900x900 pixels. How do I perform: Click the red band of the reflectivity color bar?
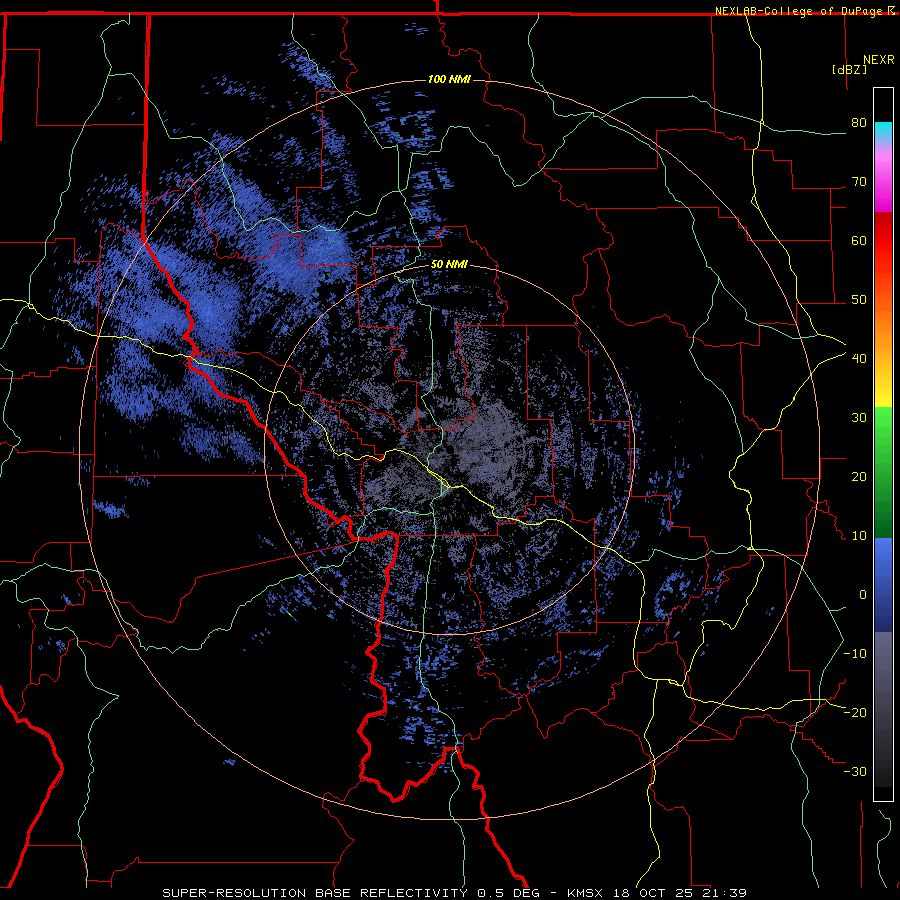tap(883, 250)
